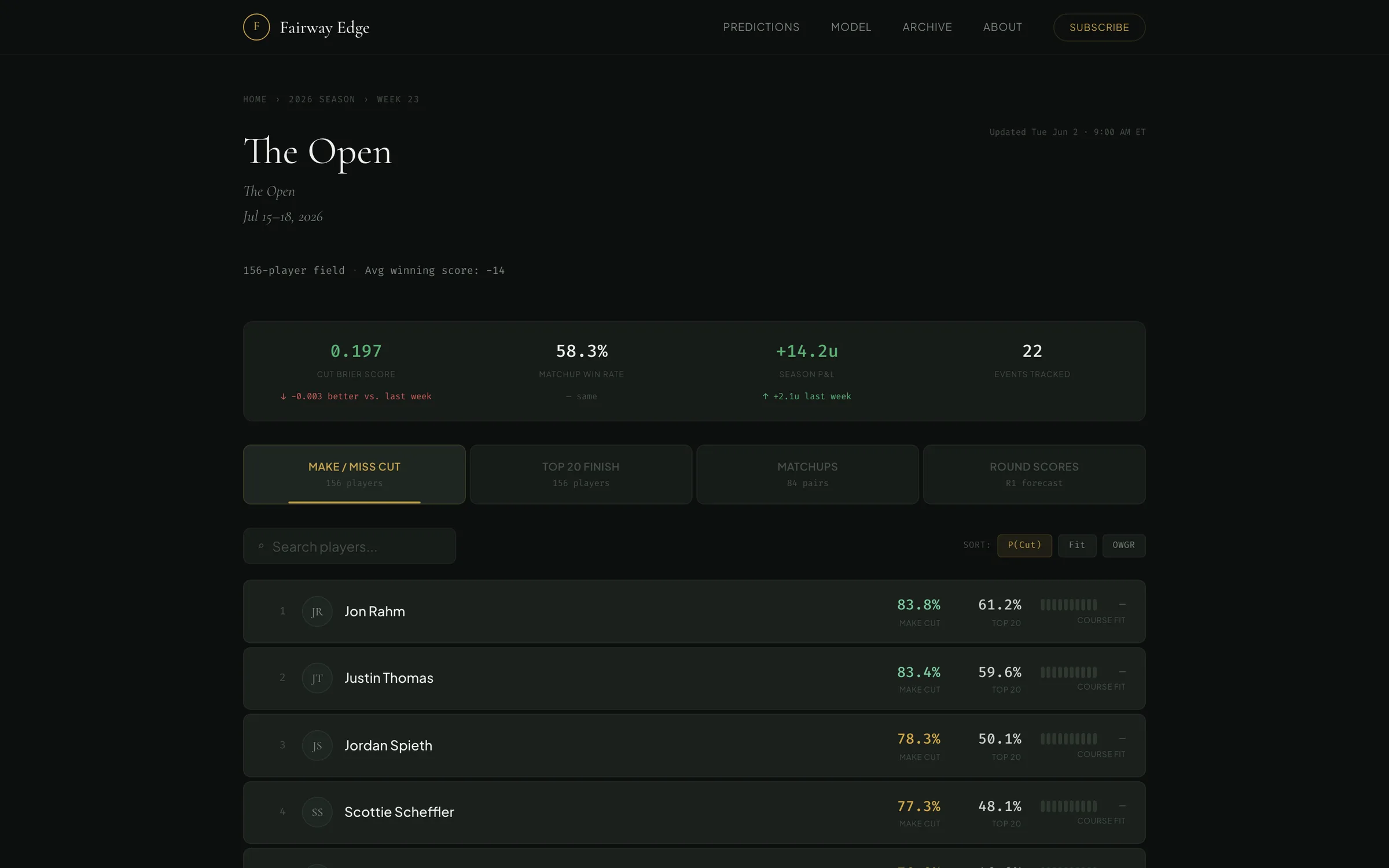
Task: Click the up arrow beside +2.1u last week
Action: coord(765,396)
